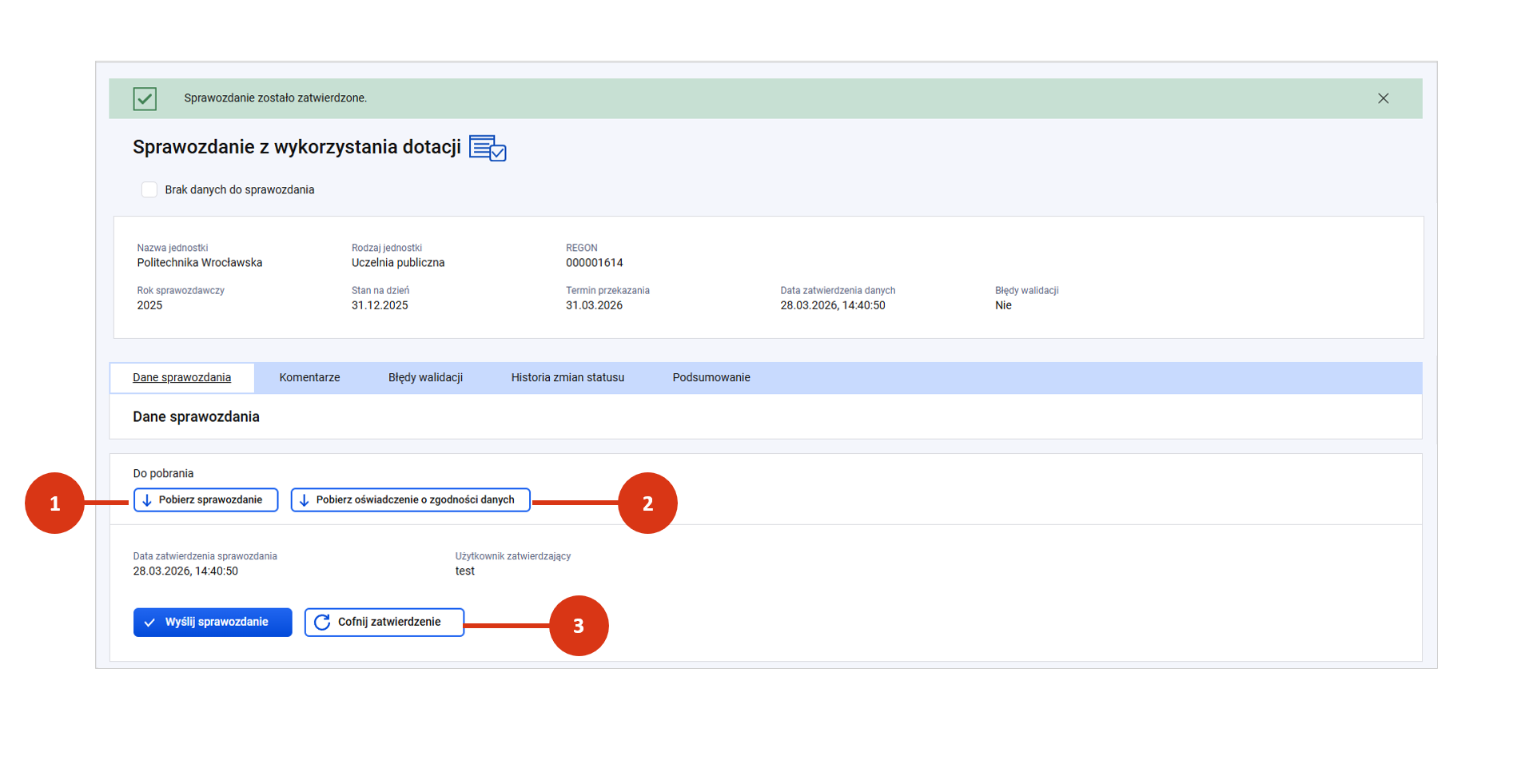1533x784 pixels.
Task: Show the Historia zmian statusu tab
Action: (x=567, y=377)
